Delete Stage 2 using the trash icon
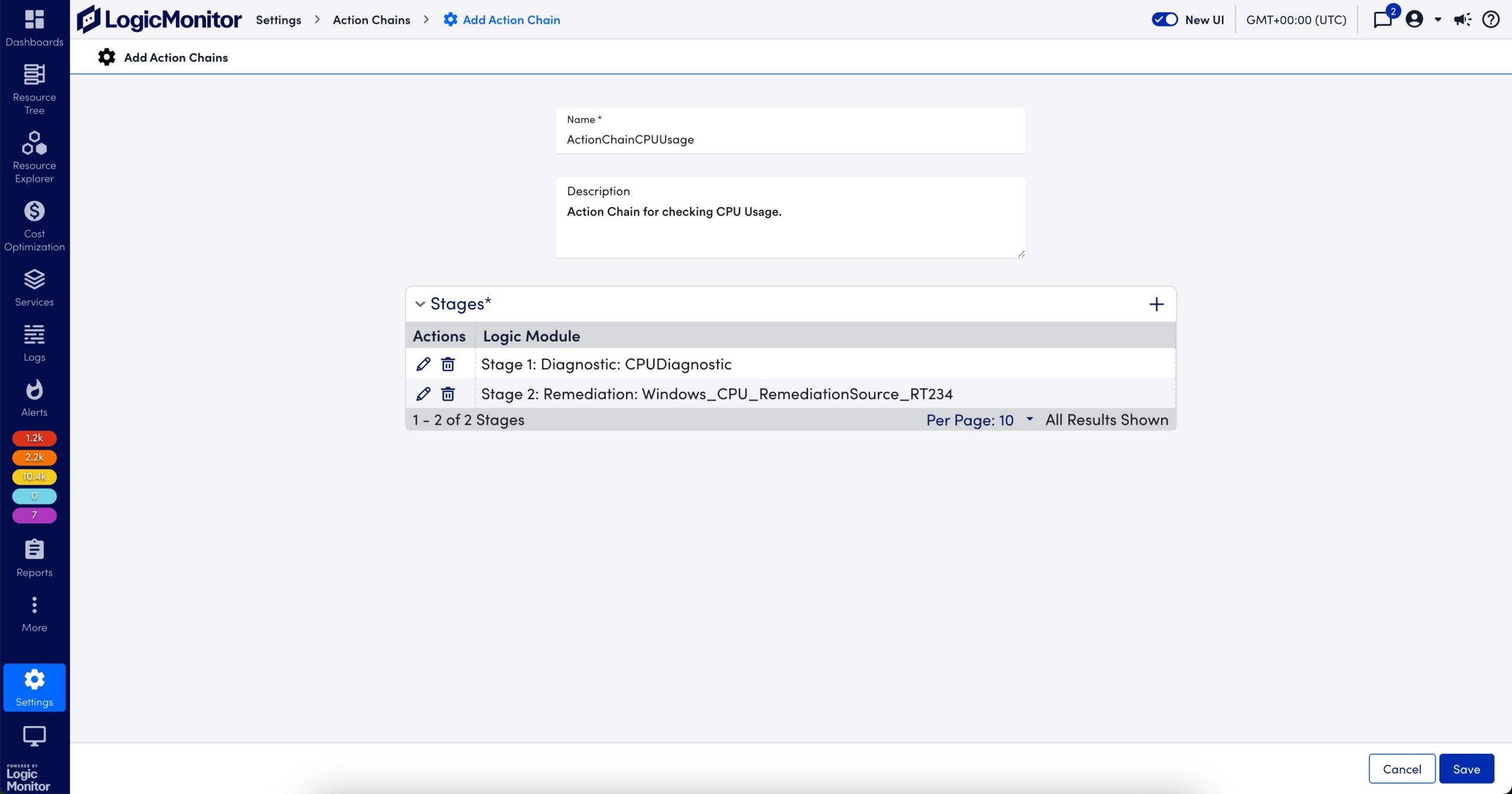This screenshot has height=794, width=1512. [448, 393]
